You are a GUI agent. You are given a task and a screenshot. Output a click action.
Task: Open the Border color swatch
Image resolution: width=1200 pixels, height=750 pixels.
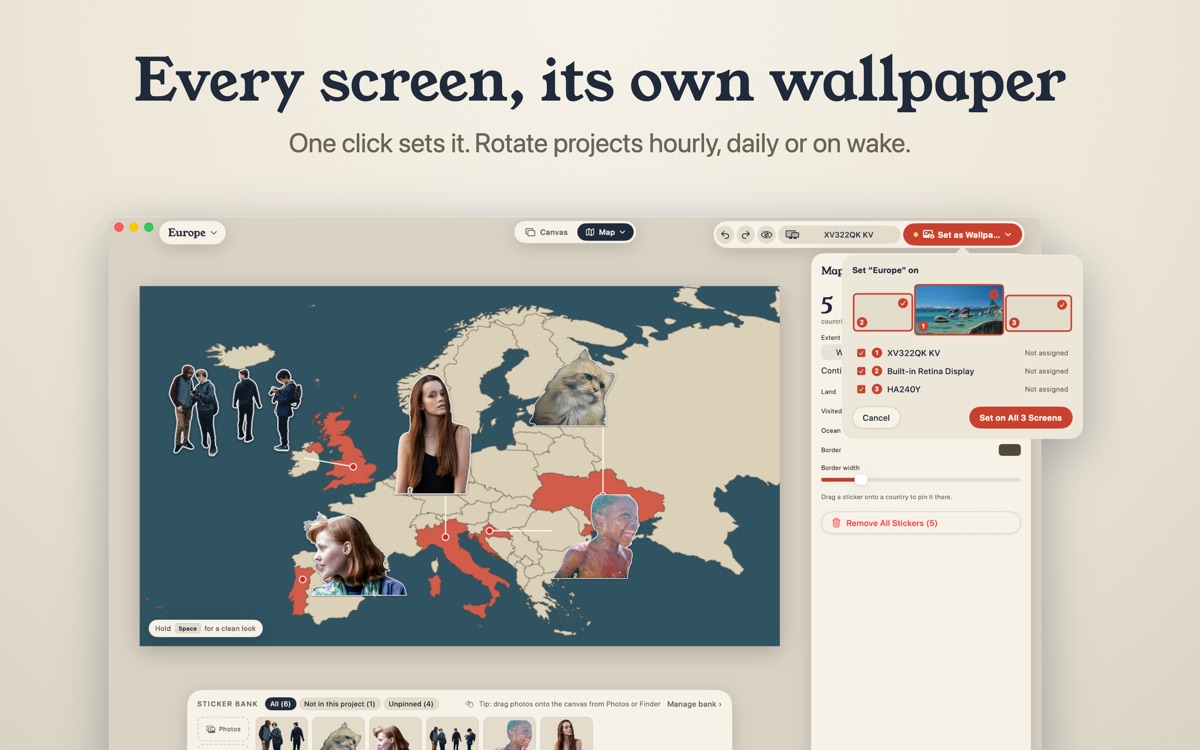(1009, 450)
